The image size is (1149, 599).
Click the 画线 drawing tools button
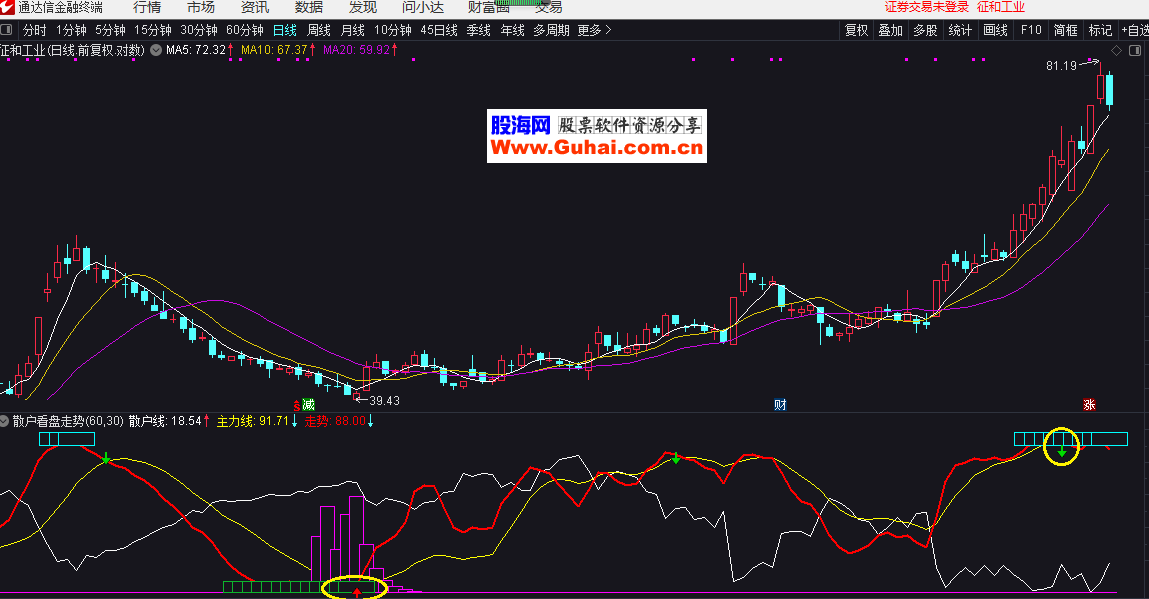point(995,30)
